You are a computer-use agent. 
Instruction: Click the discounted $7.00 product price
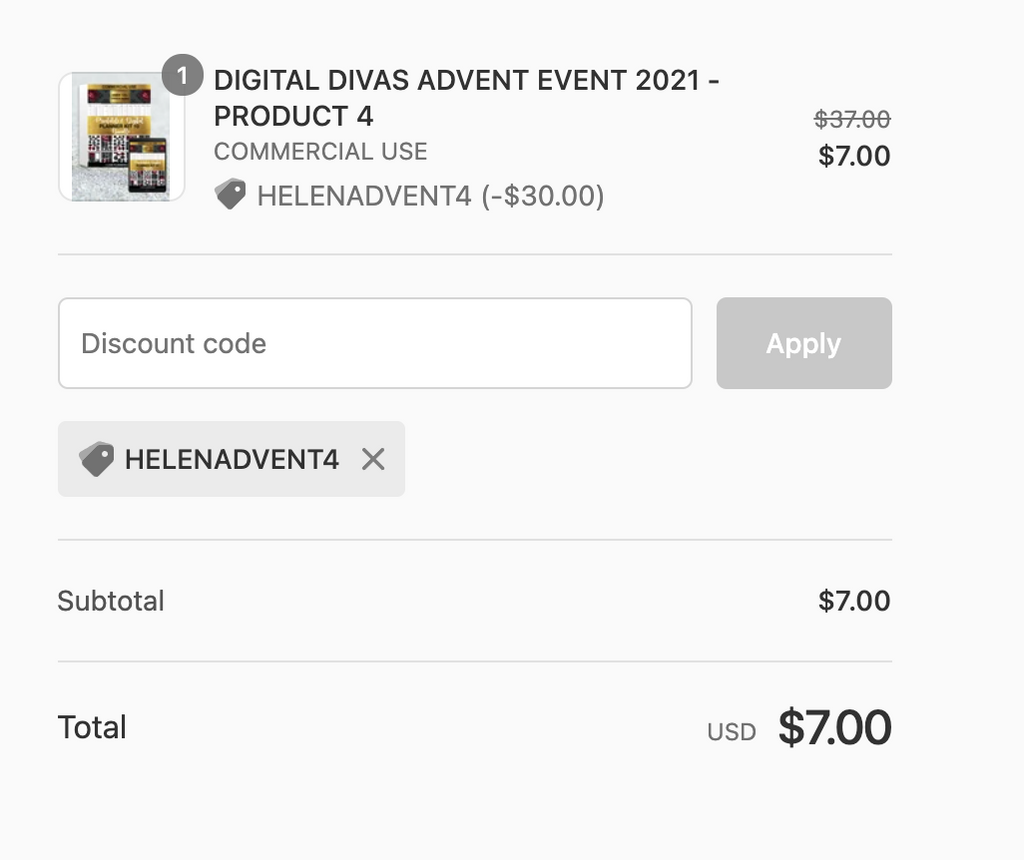click(854, 156)
